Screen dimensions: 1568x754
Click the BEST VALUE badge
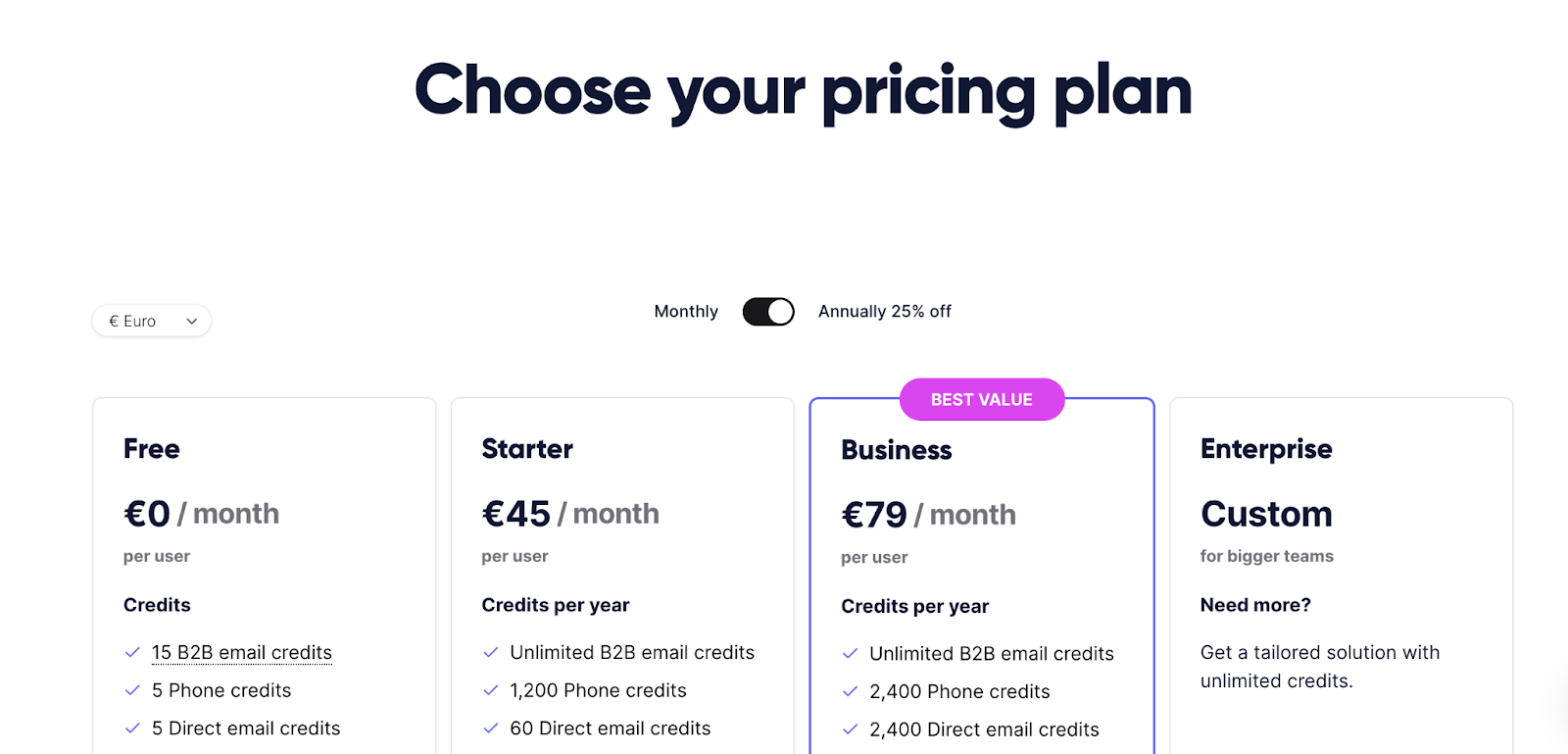(x=981, y=400)
